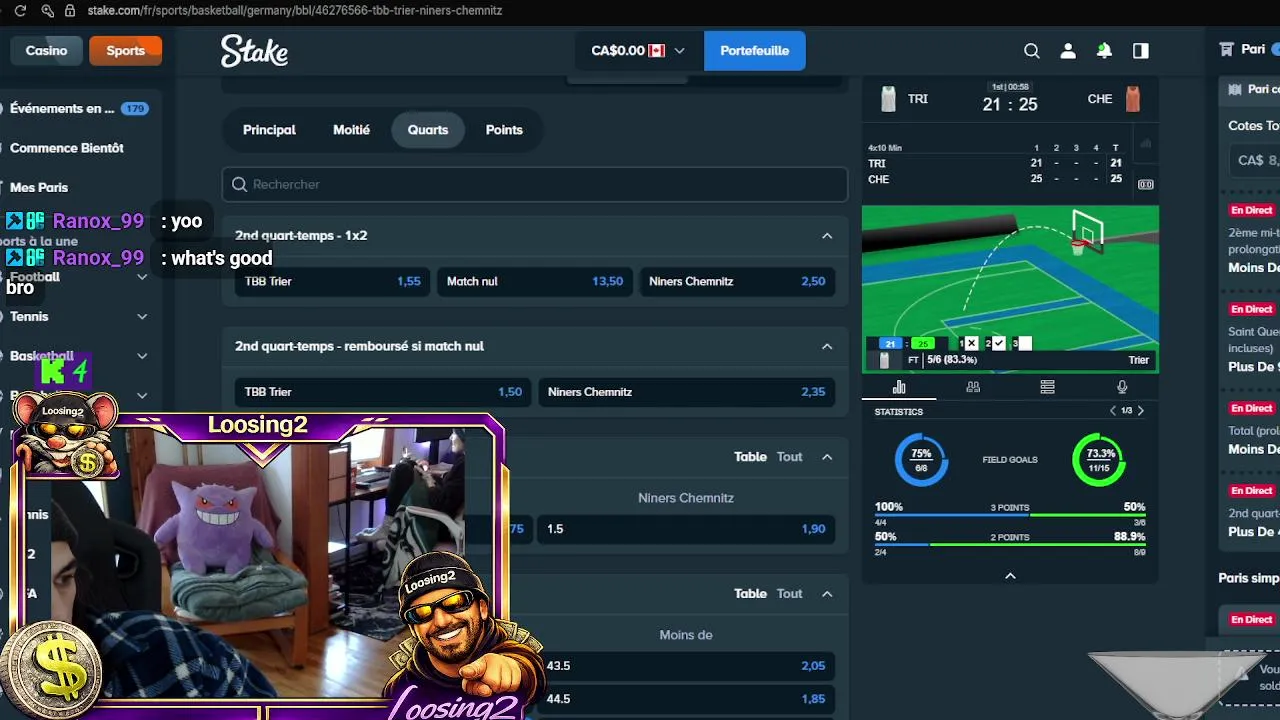
Task: Open the CA$0.00 currency dropdown
Action: tap(638, 51)
